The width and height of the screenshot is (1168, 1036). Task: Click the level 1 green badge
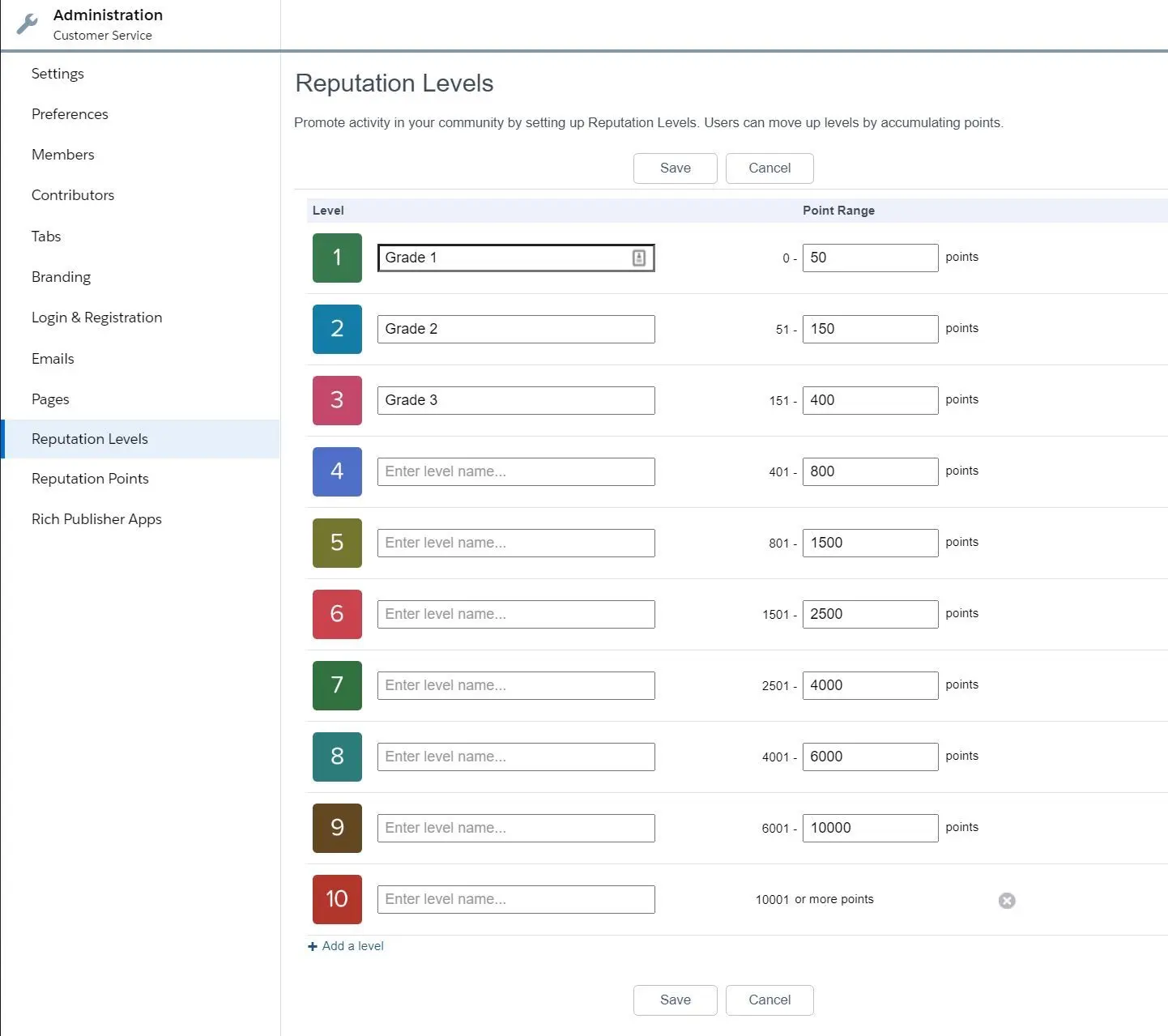click(x=337, y=258)
